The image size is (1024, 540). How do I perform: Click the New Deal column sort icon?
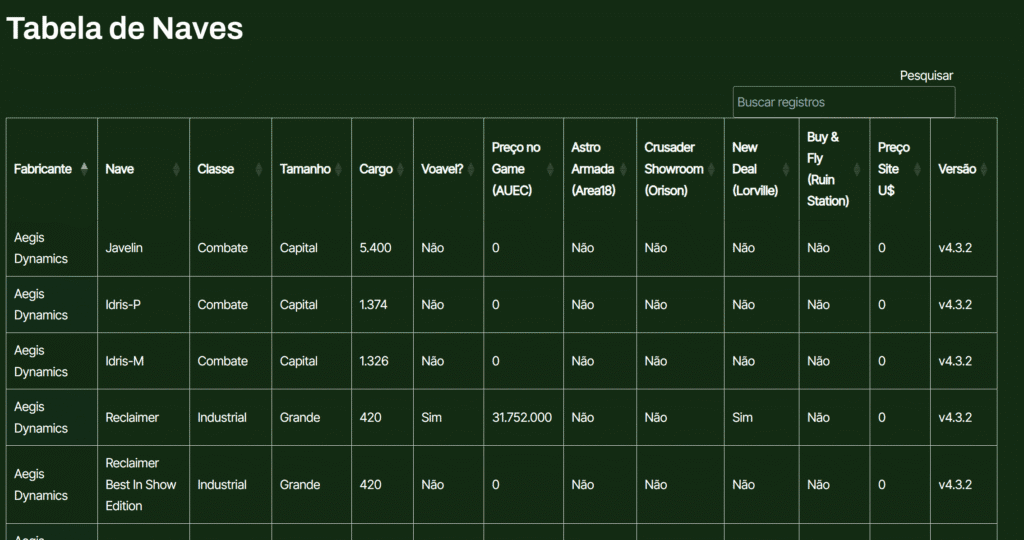pos(786,169)
